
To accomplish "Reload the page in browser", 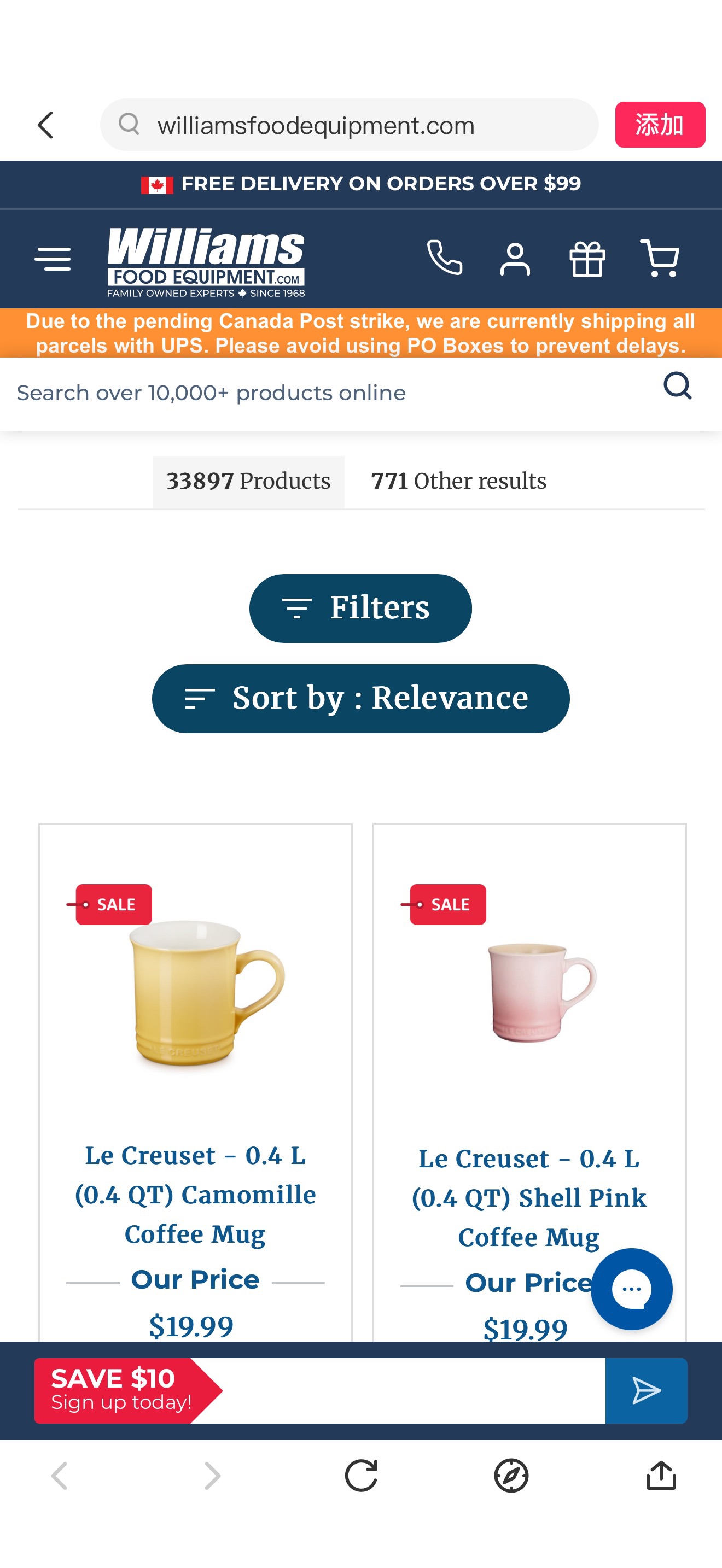I will point(361,1476).
